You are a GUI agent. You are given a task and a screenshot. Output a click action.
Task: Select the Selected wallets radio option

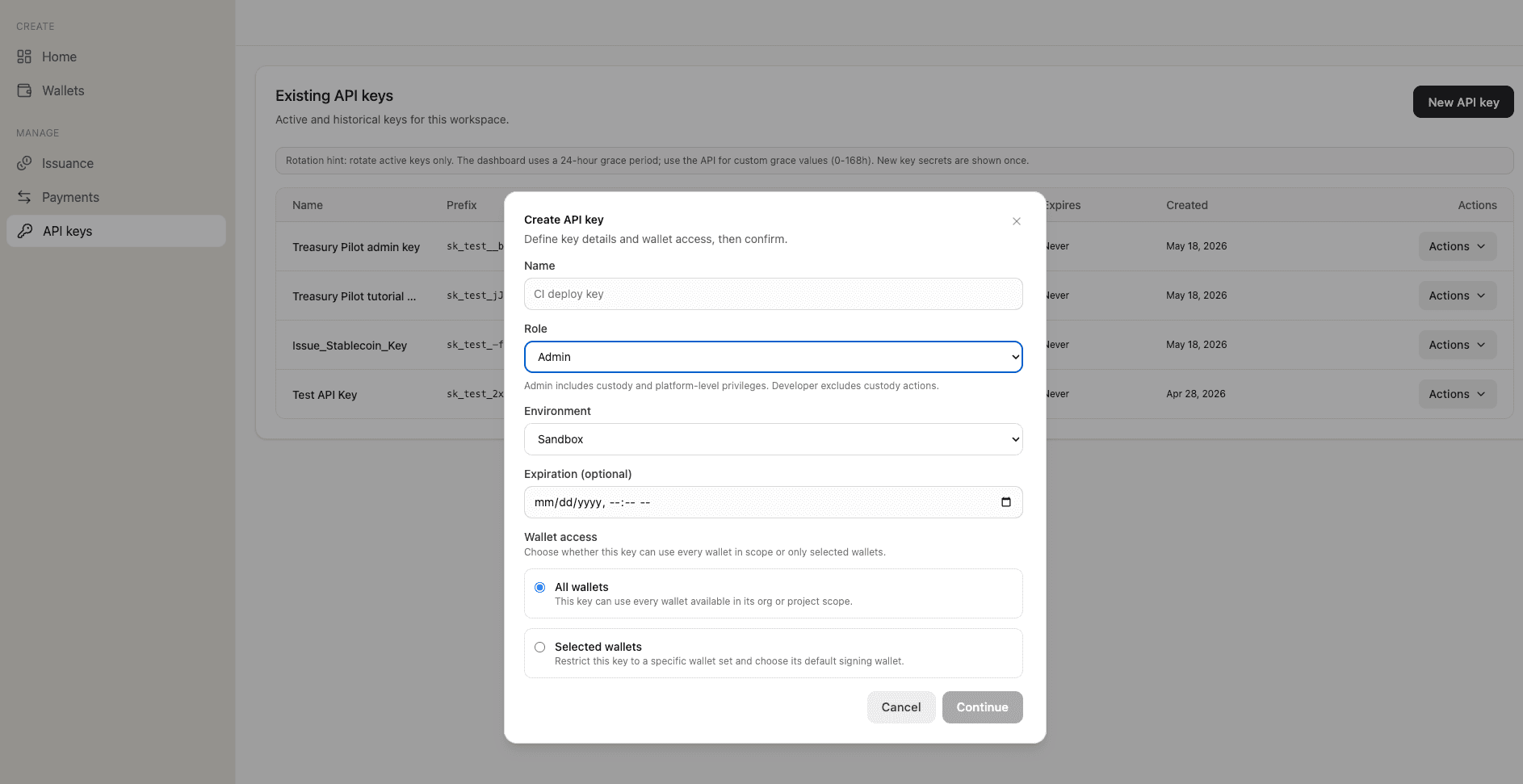coord(540,647)
